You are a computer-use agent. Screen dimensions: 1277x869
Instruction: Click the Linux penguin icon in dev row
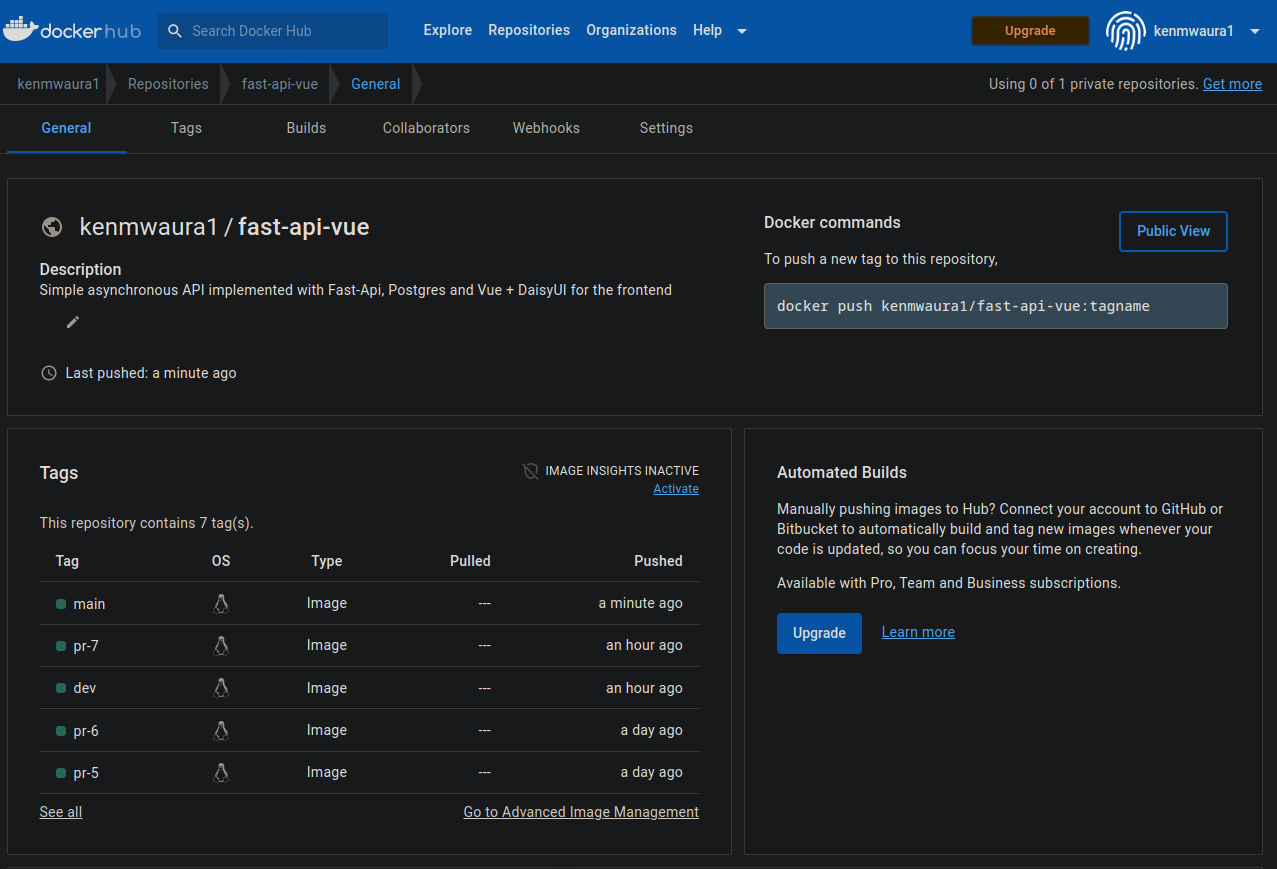(x=221, y=688)
